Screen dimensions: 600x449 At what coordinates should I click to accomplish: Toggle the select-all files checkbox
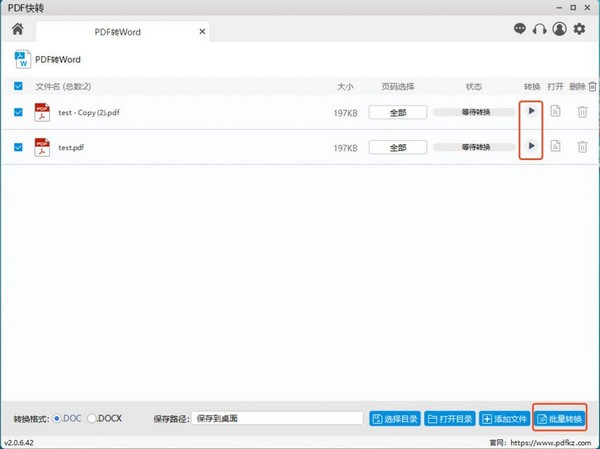(x=19, y=87)
